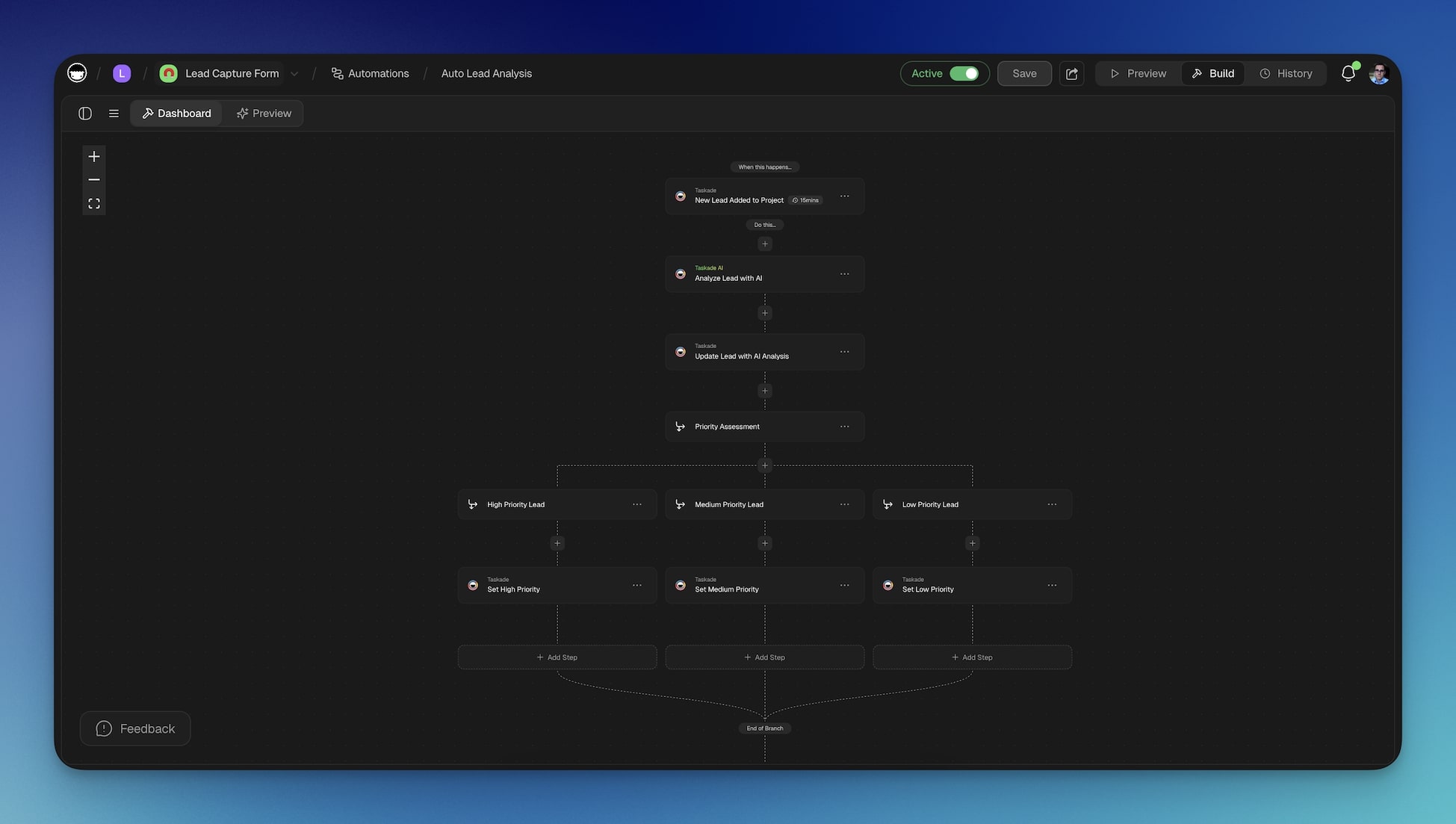The width and height of the screenshot is (1456, 824).
Task: Click the Save button
Action: pyautogui.click(x=1024, y=73)
